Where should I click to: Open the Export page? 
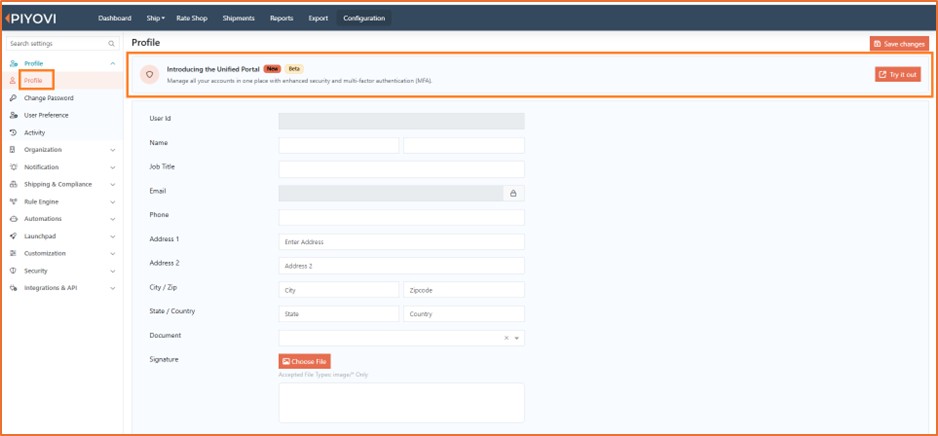(x=318, y=19)
